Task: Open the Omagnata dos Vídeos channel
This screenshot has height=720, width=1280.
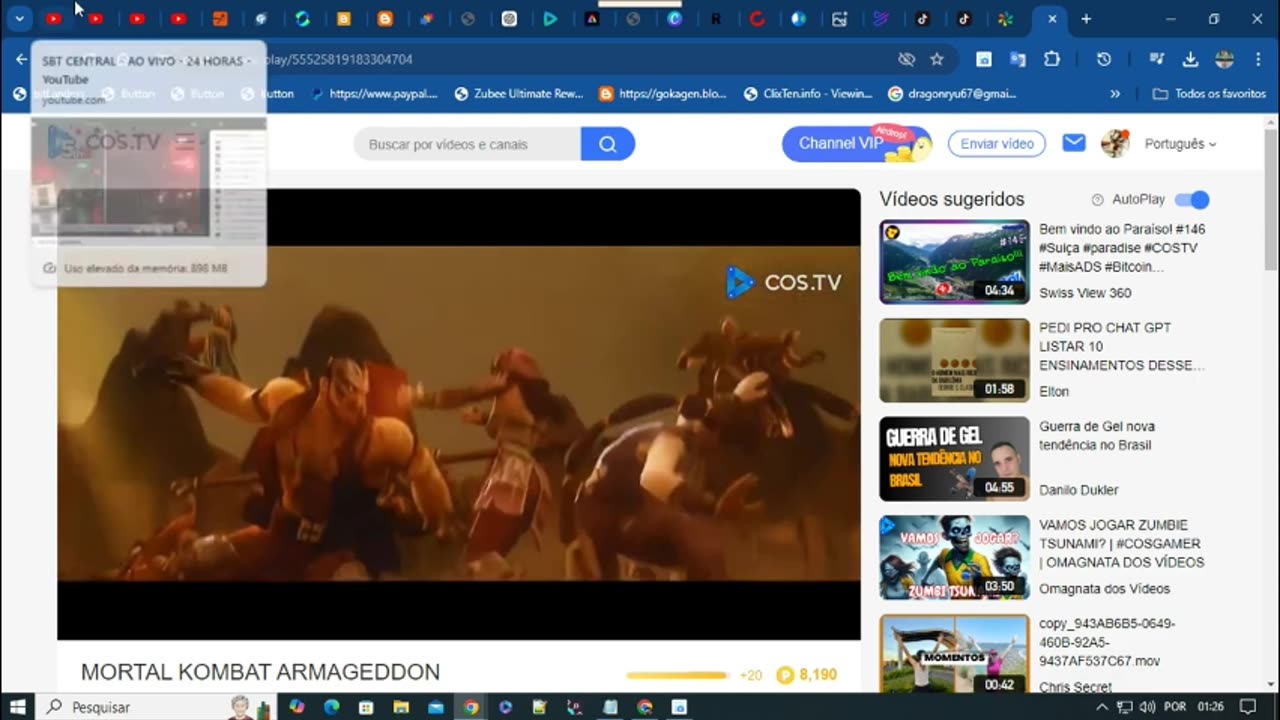Action: click(x=1104, y=589)
